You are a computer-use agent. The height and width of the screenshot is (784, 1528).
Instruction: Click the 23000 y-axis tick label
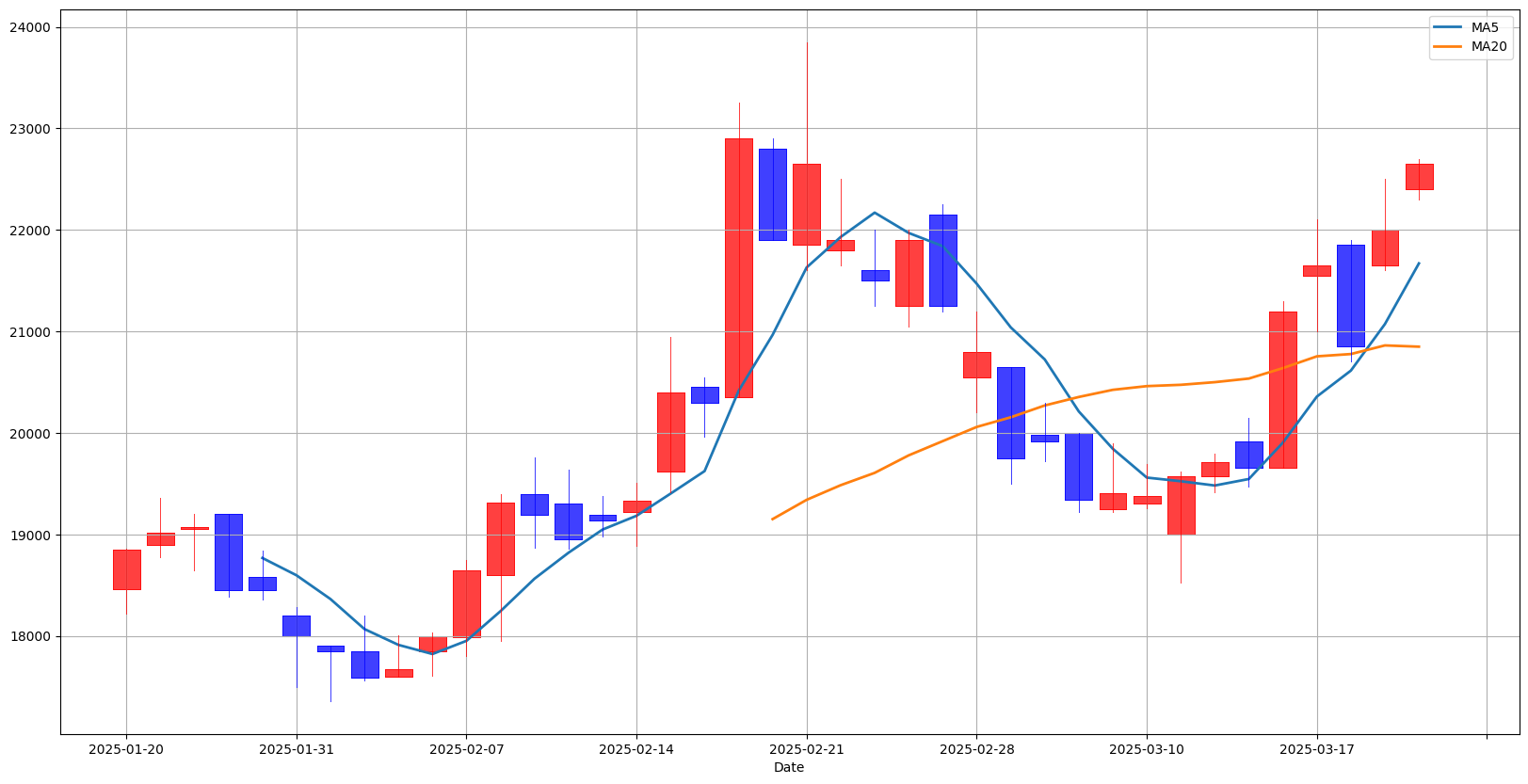coord(31,129)
